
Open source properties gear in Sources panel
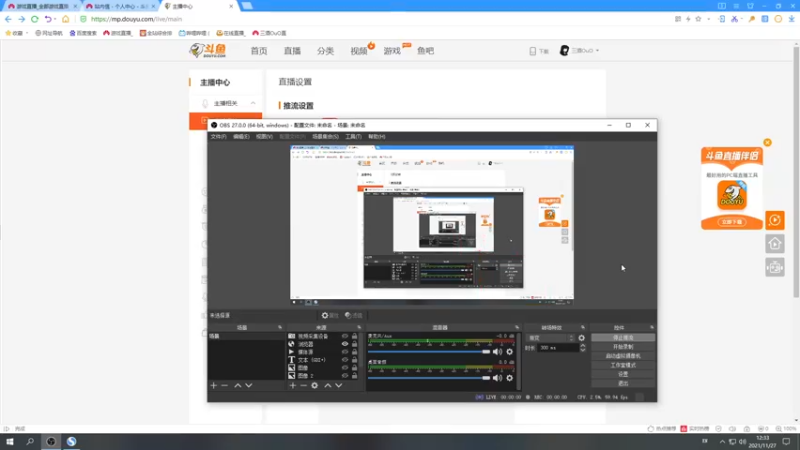(x=315, y=385)
